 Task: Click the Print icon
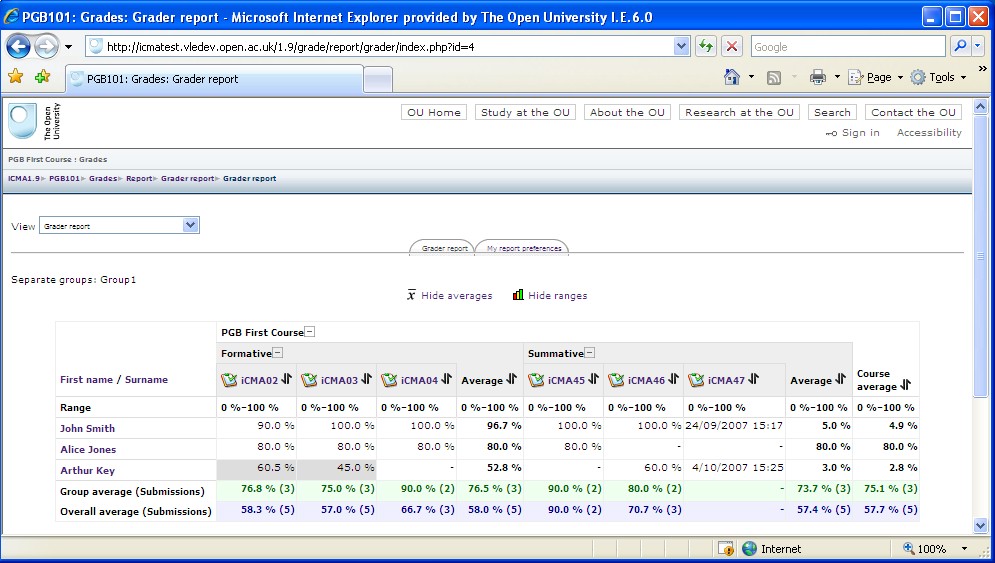coord(818,77)
